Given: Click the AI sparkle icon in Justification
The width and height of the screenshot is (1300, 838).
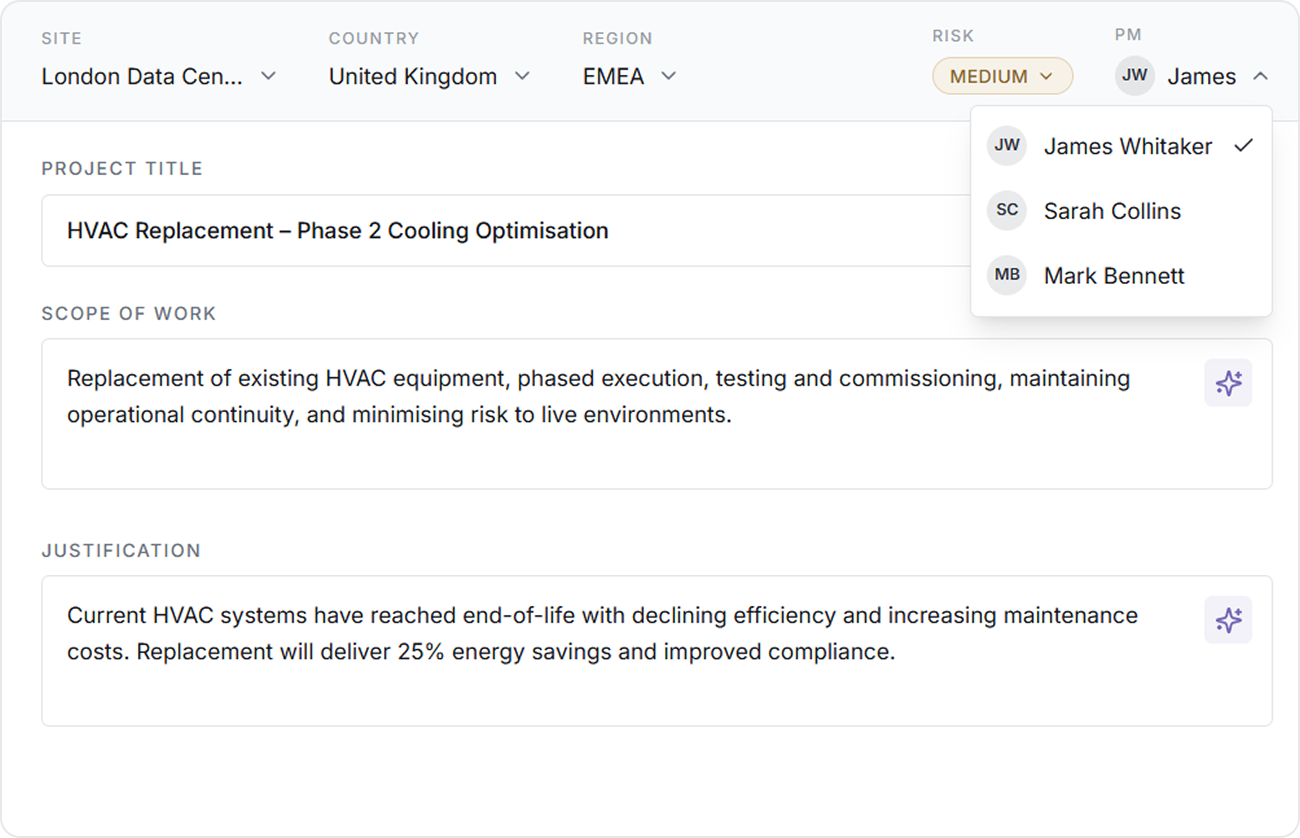Looking at the screenshot, I should (1228, 620).
